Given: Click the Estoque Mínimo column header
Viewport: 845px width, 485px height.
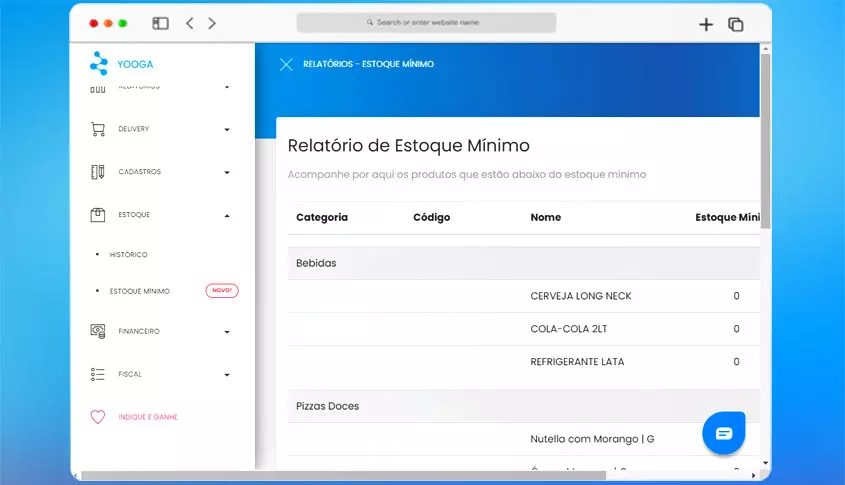Looking at the screenshot, I should (x=728, y=217).
